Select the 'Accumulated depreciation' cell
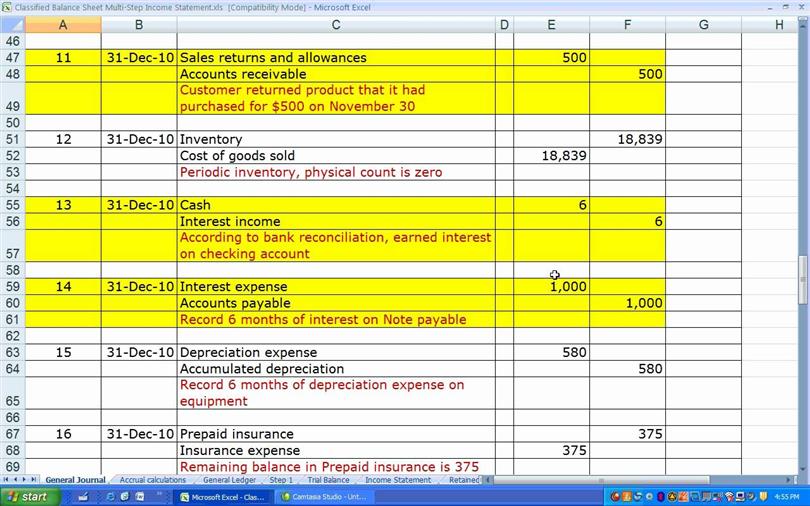Screen dimensions: 810x506 click(x=336, y=369)
